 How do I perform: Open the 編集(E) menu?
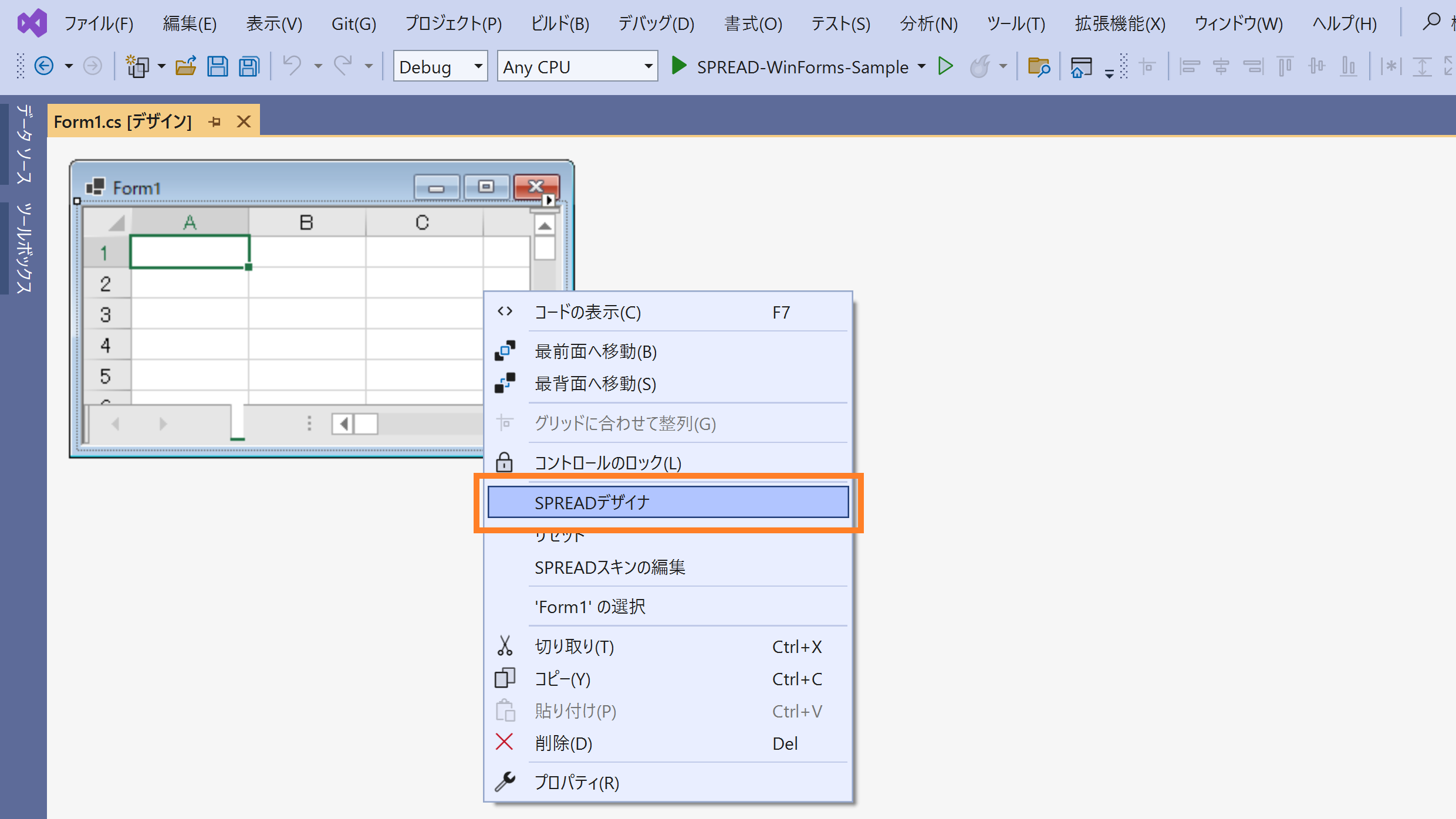pyautogui.click(x=190, y=23)
